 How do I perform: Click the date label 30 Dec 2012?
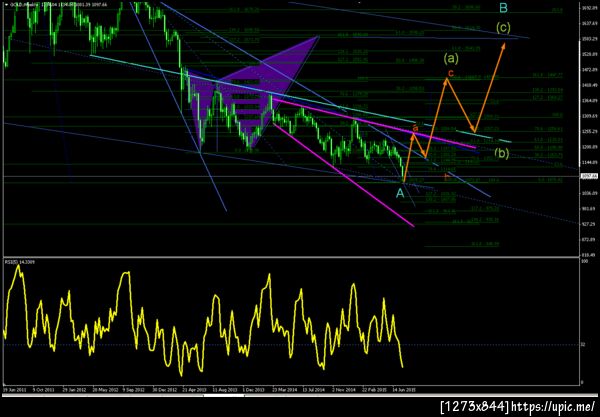(164, 390)
